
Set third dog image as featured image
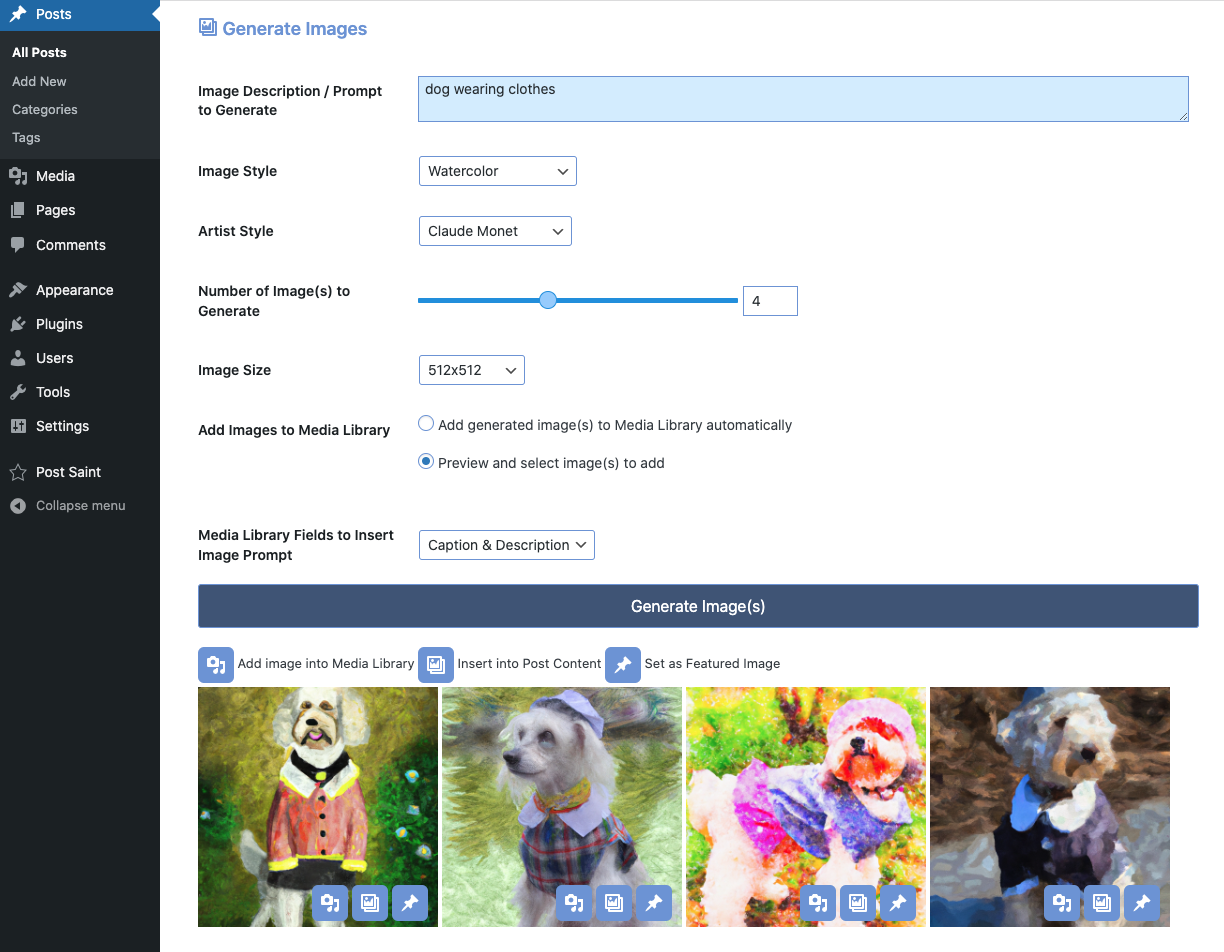[x=898, y=903]
